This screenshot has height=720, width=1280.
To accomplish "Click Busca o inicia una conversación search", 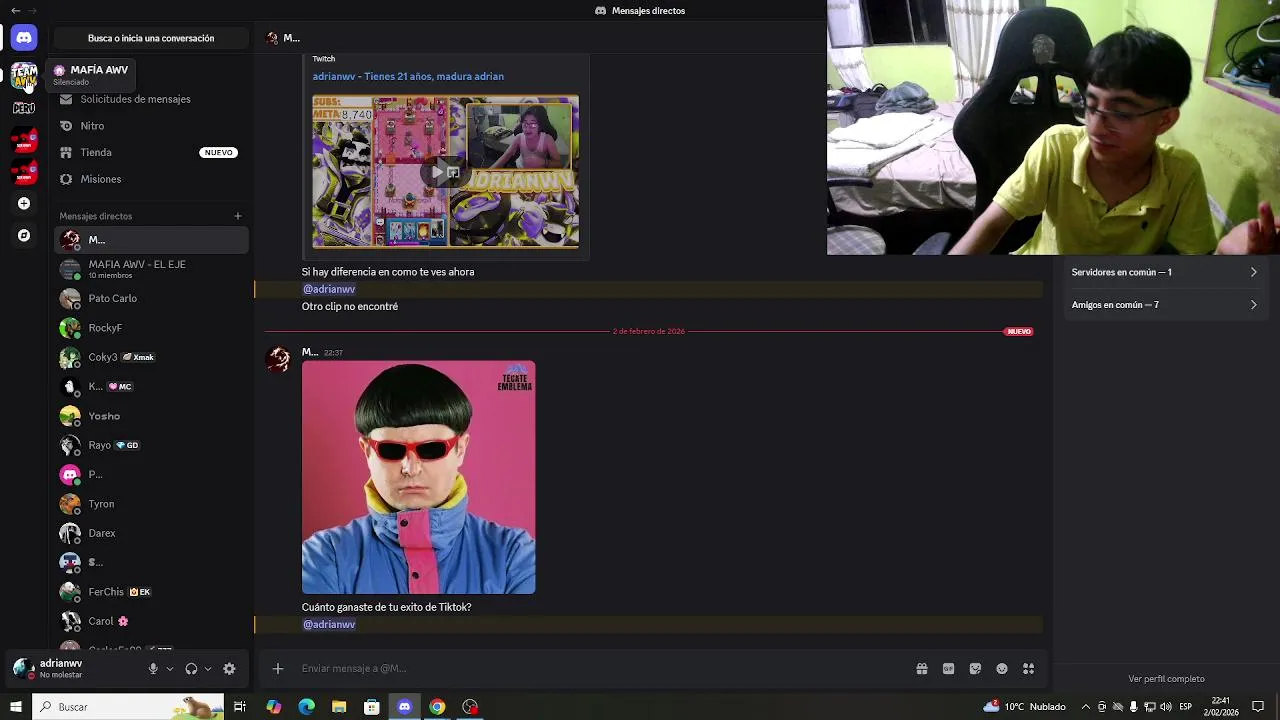I will click(151, 38).
